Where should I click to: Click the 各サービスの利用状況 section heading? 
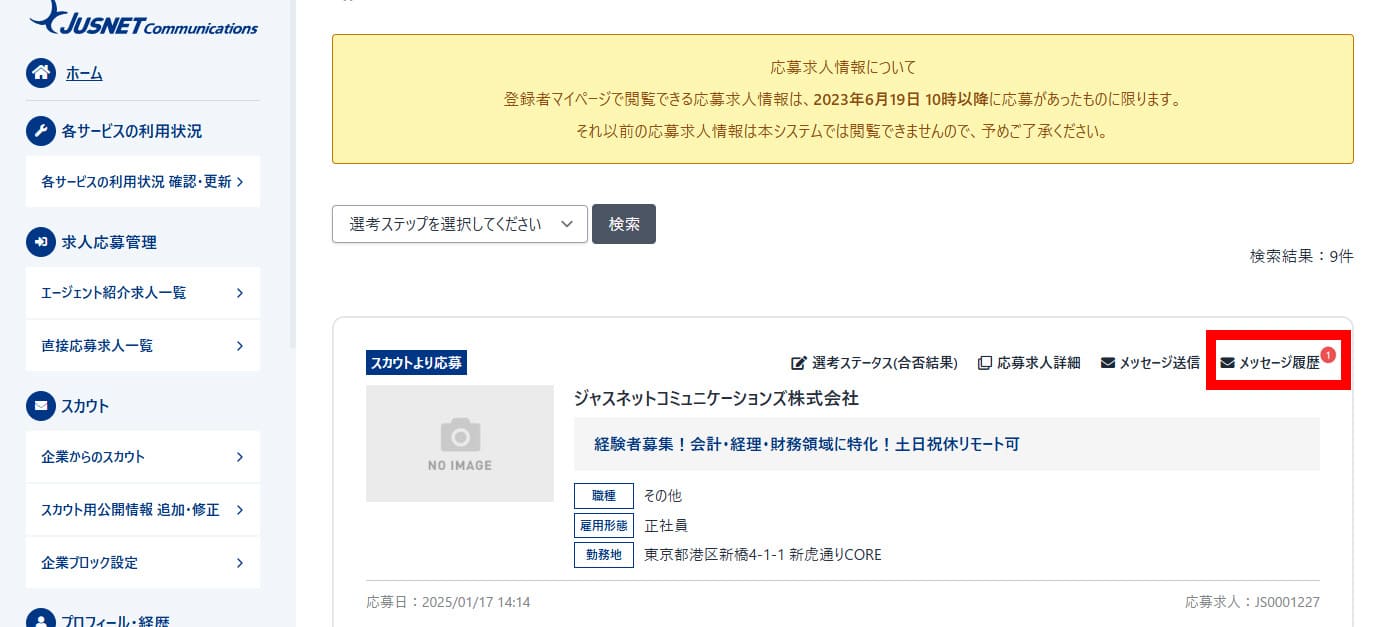[x=131, y=131]
